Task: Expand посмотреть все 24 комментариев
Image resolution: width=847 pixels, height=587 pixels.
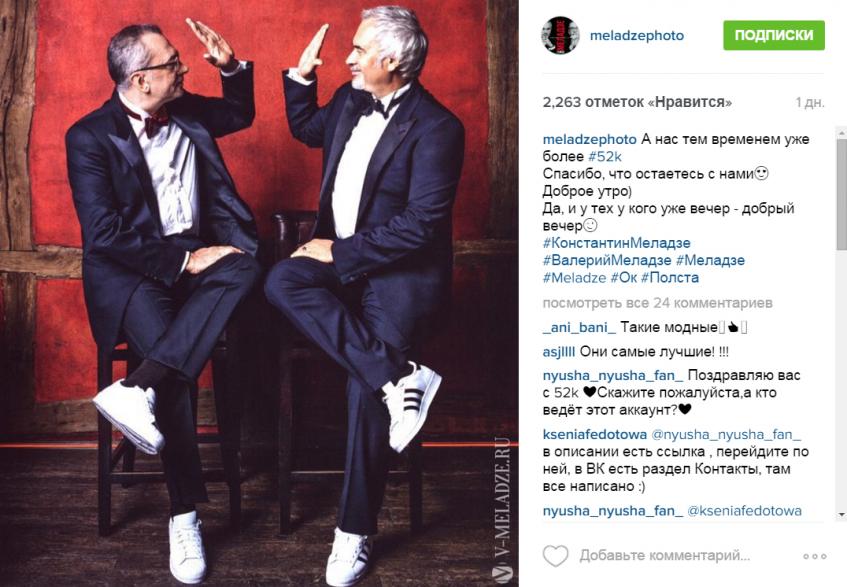Action: point(657,303)
